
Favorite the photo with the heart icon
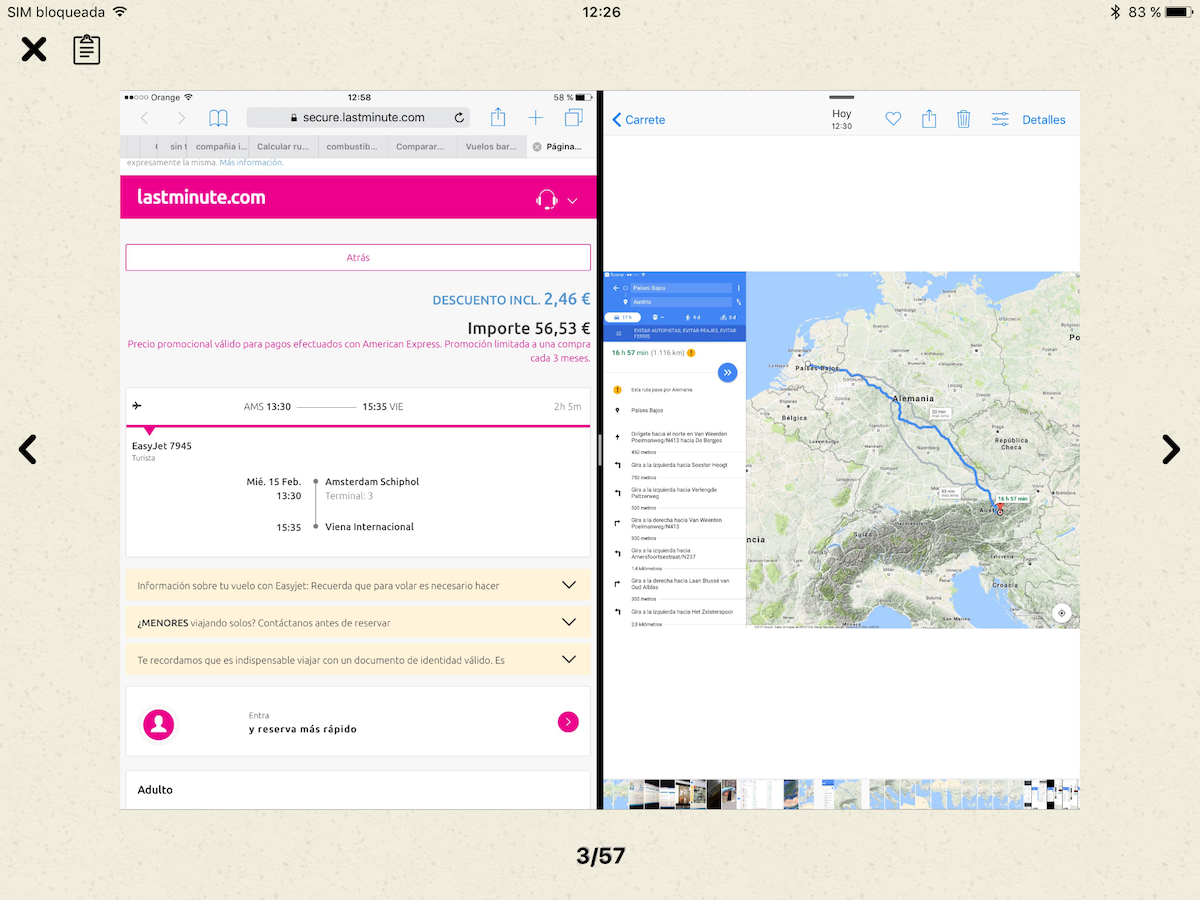[x=893, y=119]
